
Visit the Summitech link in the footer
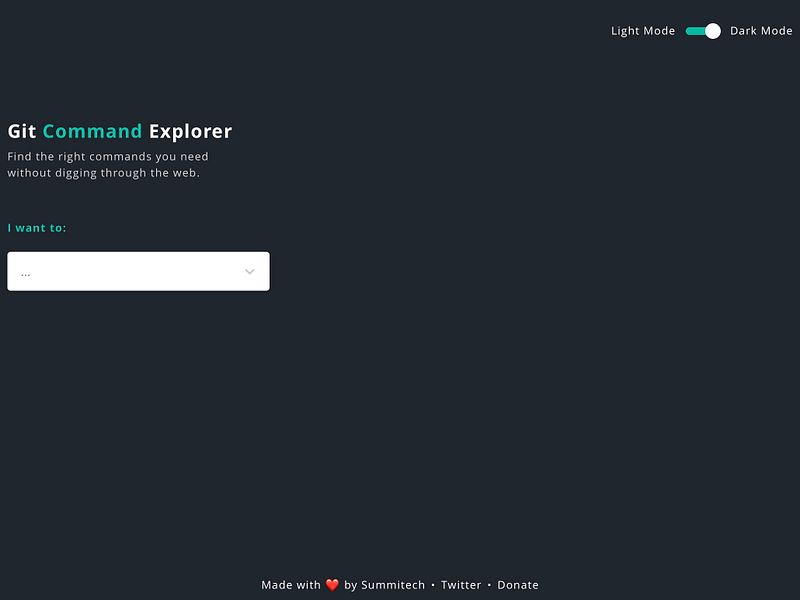391,584
